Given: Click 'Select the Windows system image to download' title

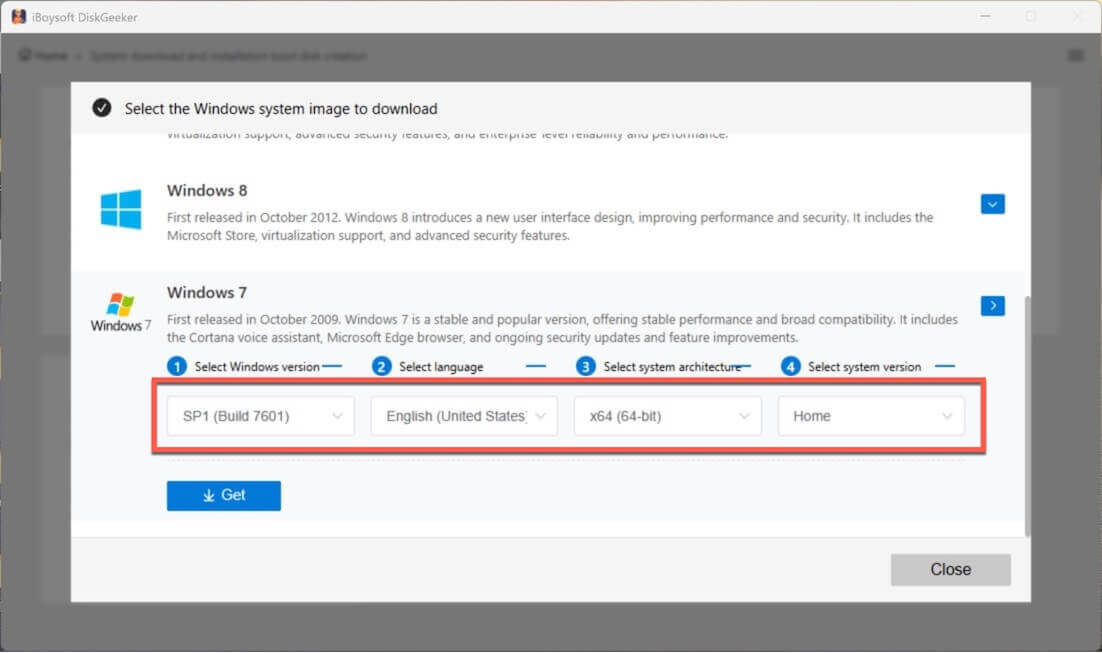Looking at the screenshot, I should click(281, 109).
